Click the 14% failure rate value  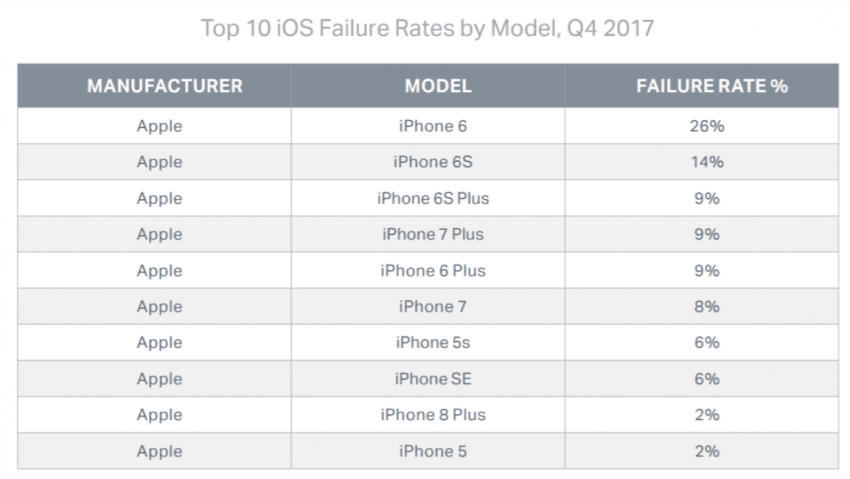click(x=707, y=162)
